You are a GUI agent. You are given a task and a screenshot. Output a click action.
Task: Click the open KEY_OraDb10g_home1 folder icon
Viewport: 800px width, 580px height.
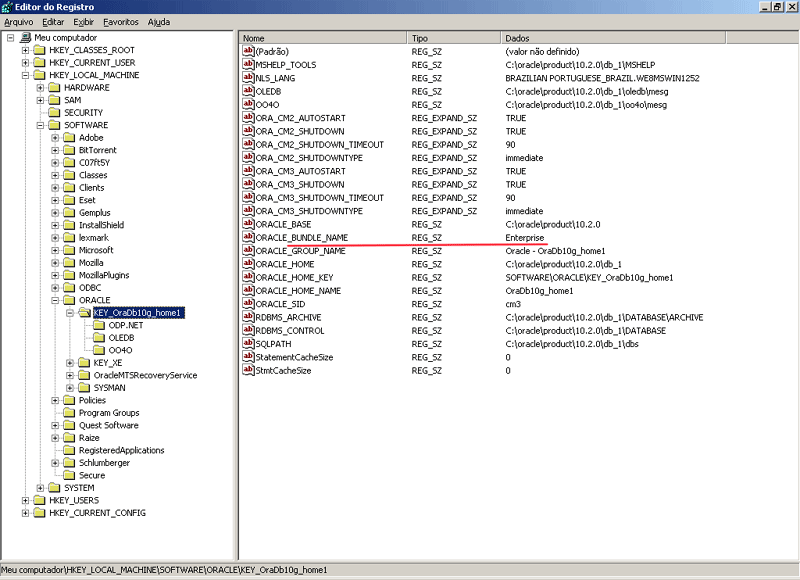(85, 313)
